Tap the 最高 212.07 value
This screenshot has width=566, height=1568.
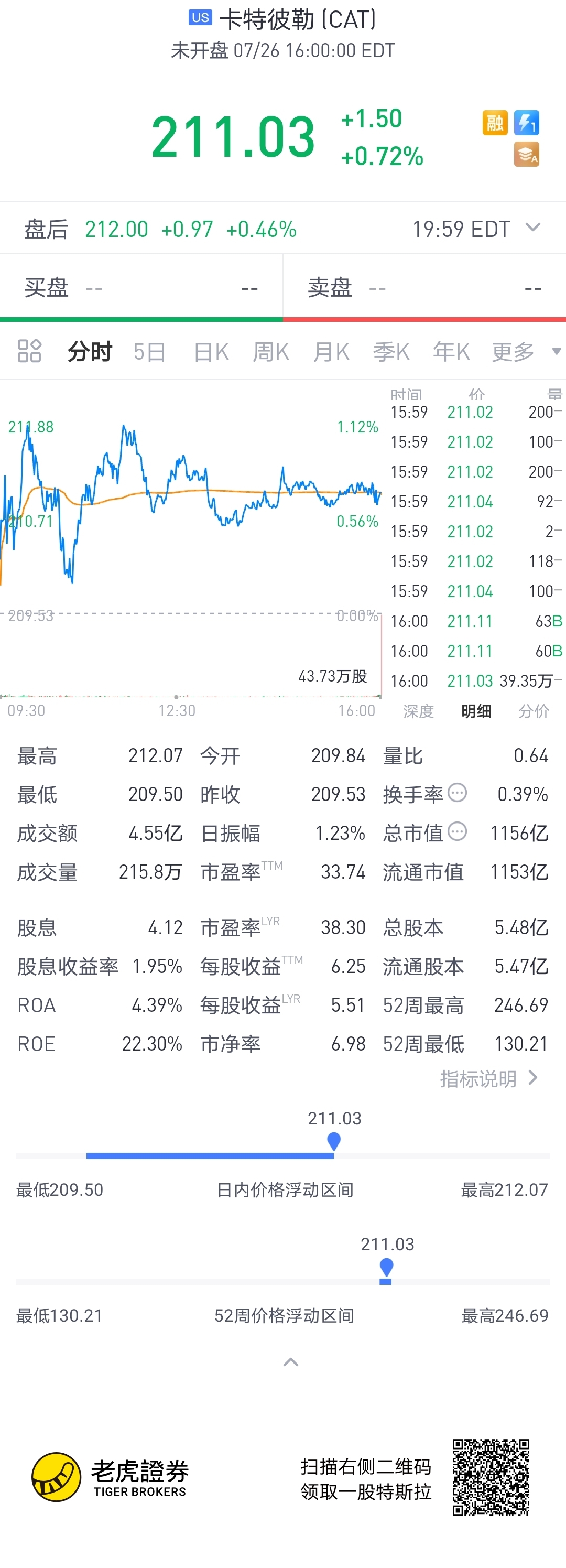tap(155, 755)
